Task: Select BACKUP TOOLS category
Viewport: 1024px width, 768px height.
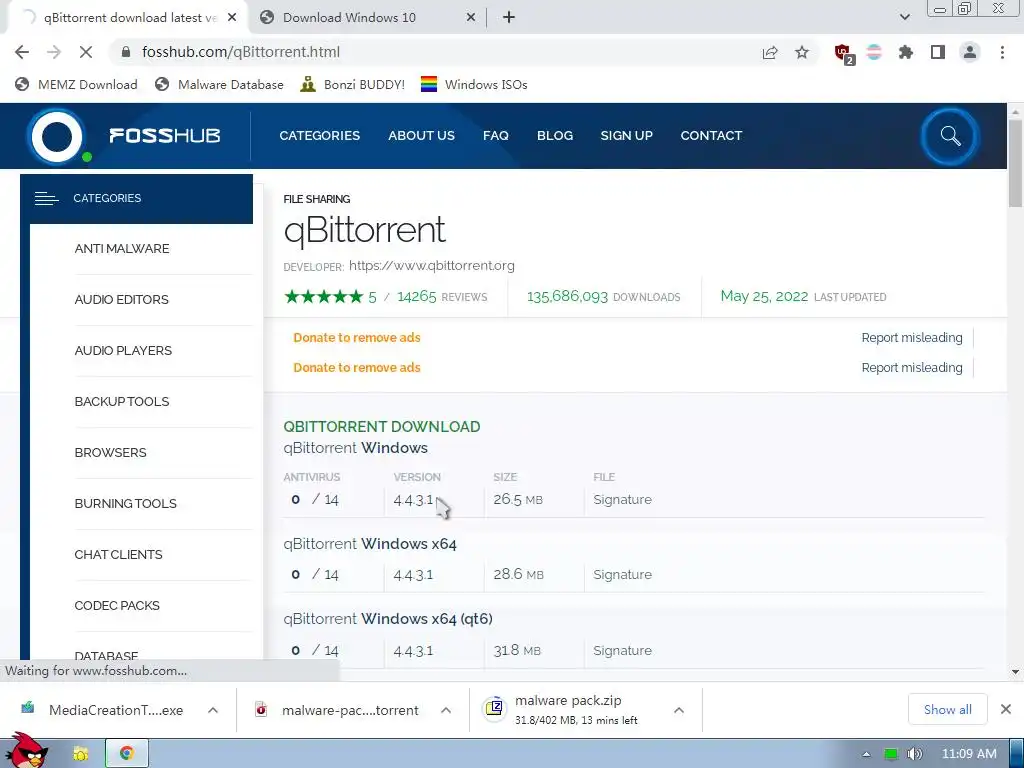Action: [x=122, y=402]
